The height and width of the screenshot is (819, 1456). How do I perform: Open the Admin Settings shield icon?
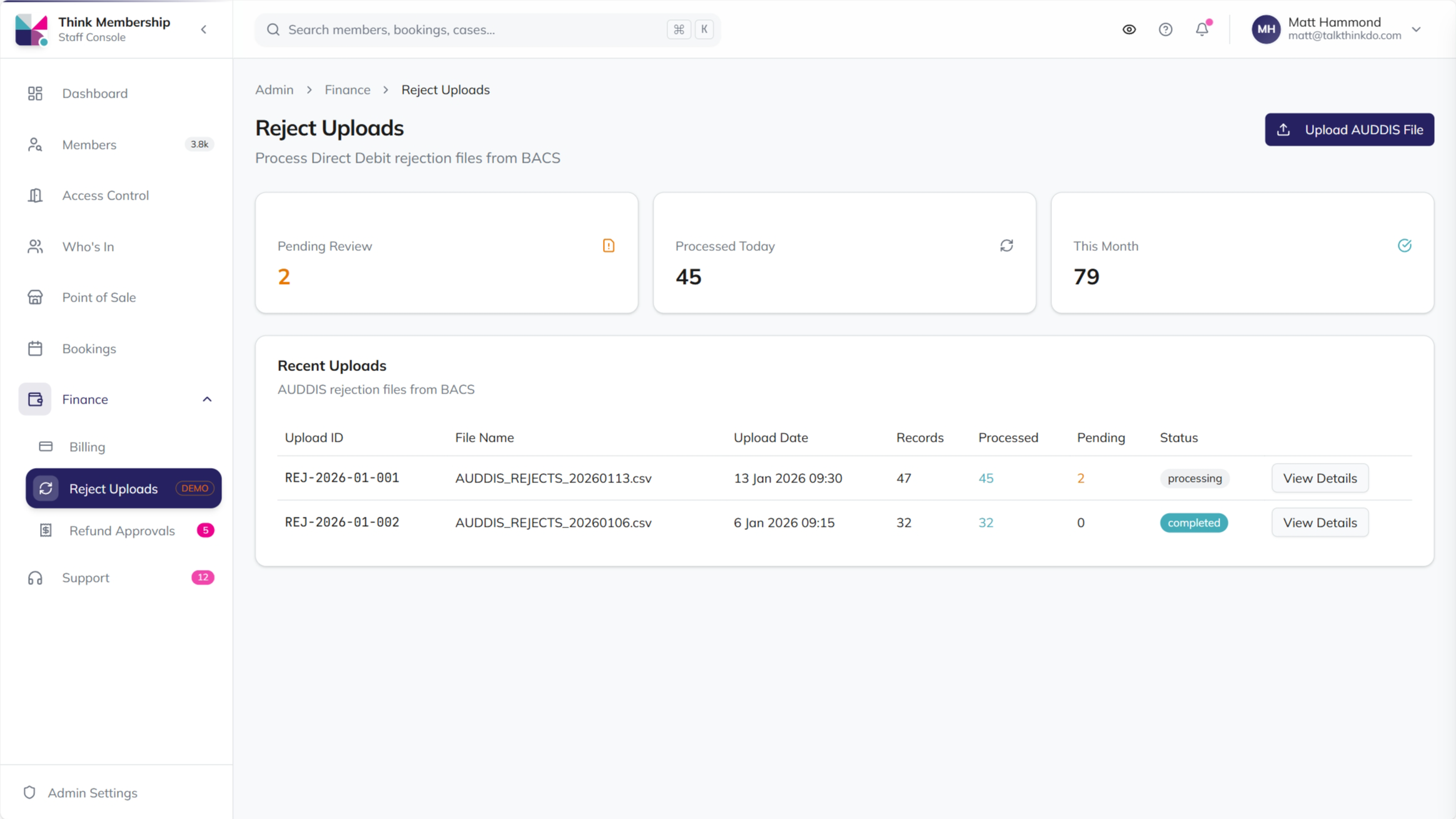point(29,793)
